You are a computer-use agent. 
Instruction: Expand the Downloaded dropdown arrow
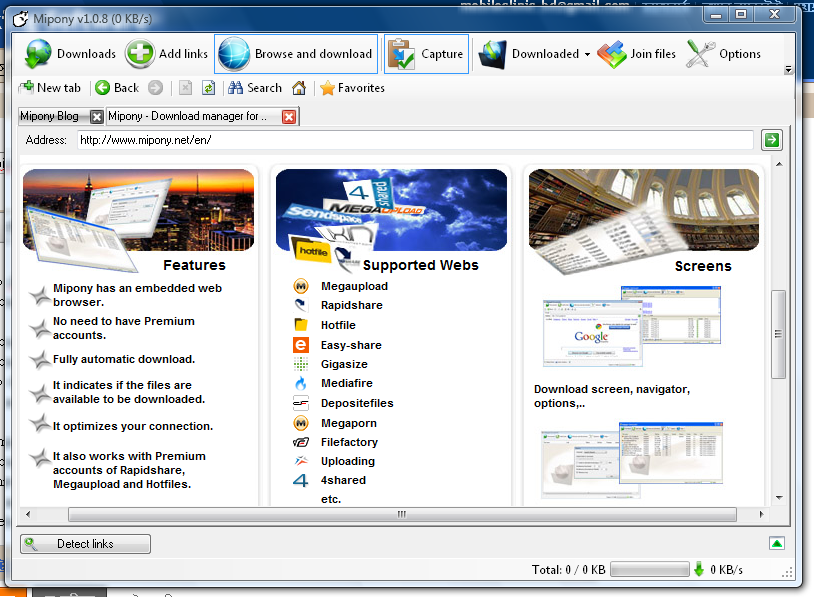[587, 55]
